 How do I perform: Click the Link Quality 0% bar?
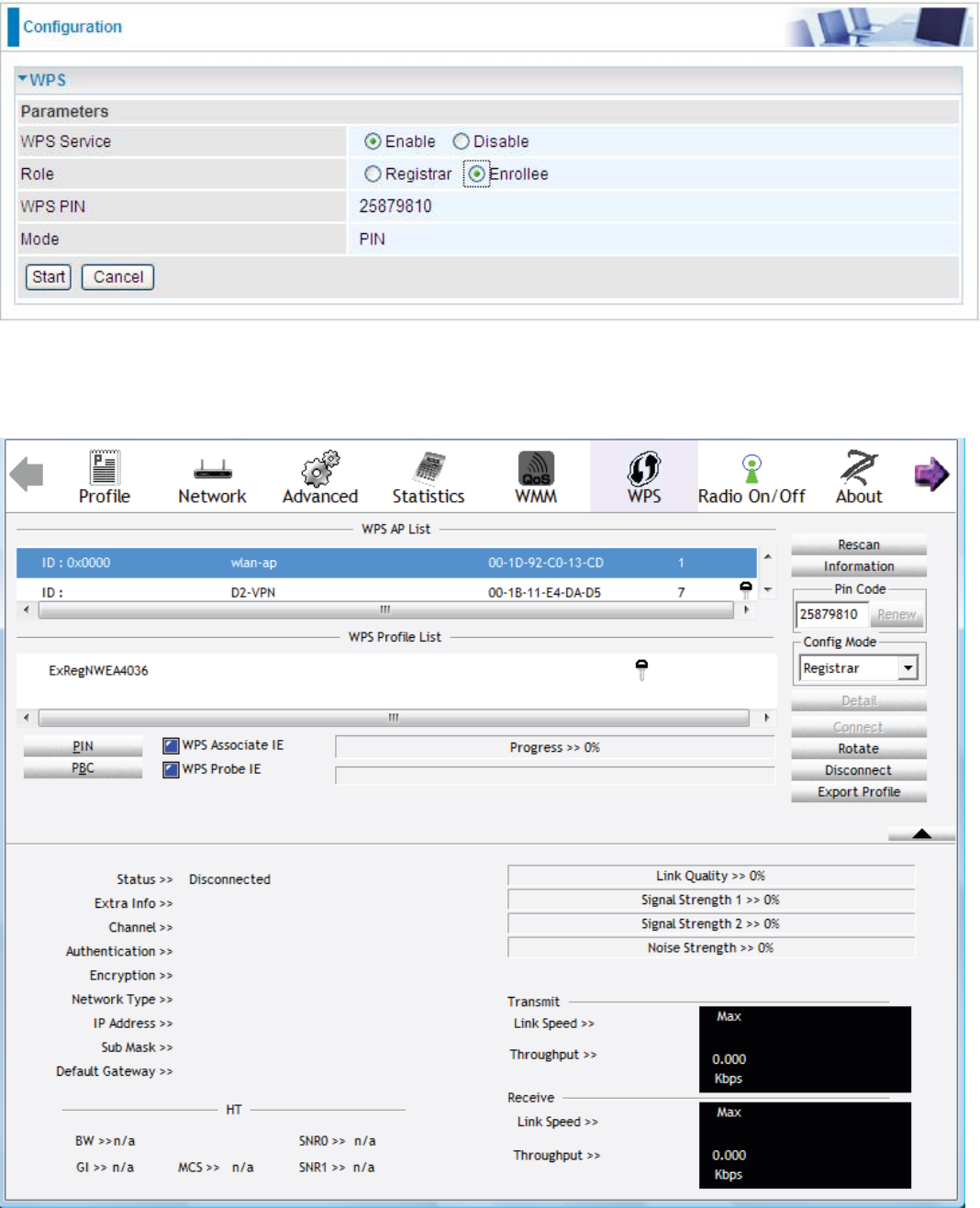pos(711,876)
